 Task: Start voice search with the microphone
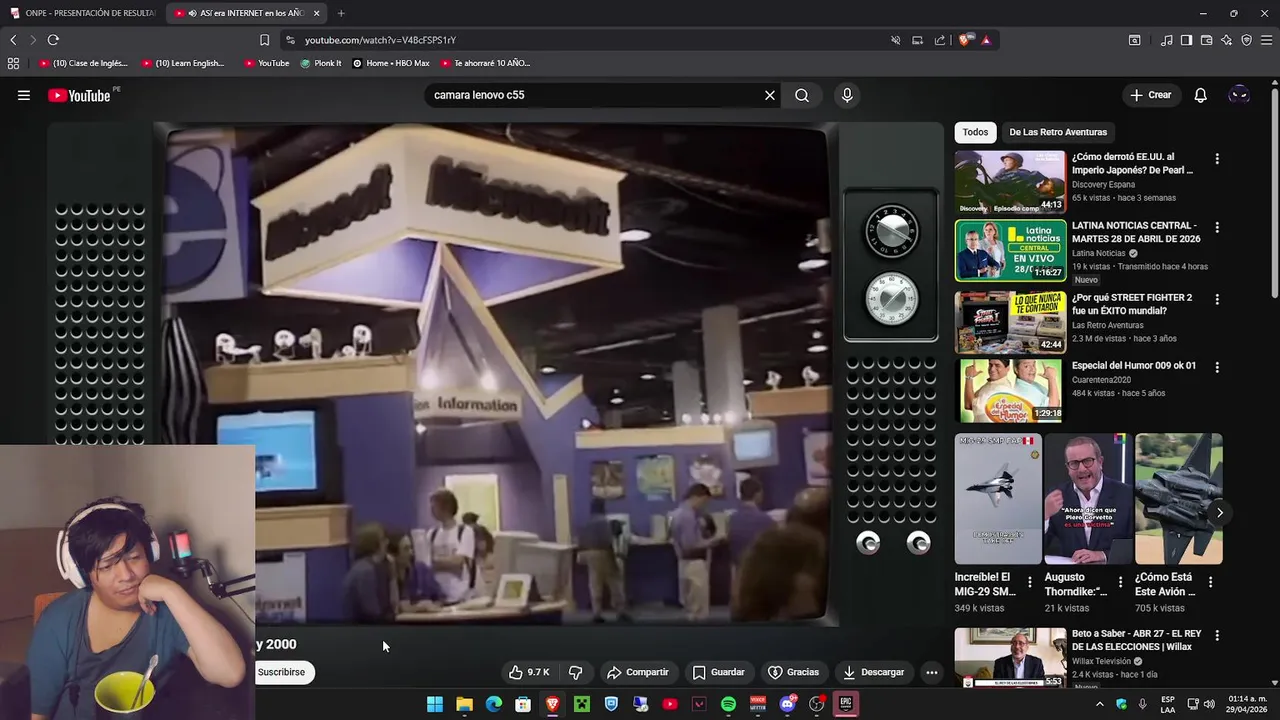(x=847, y=95)
